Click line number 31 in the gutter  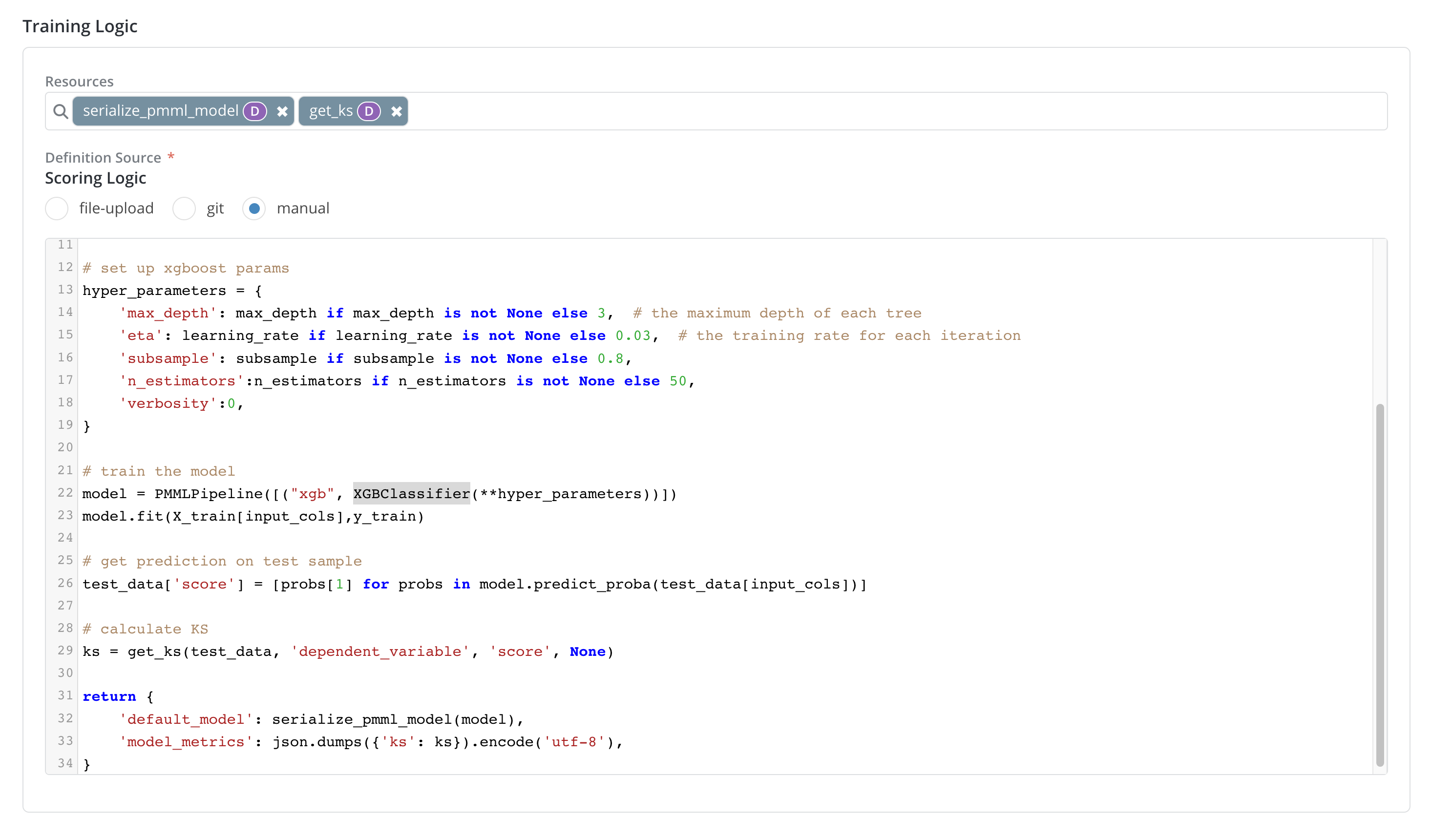point(65,696)
